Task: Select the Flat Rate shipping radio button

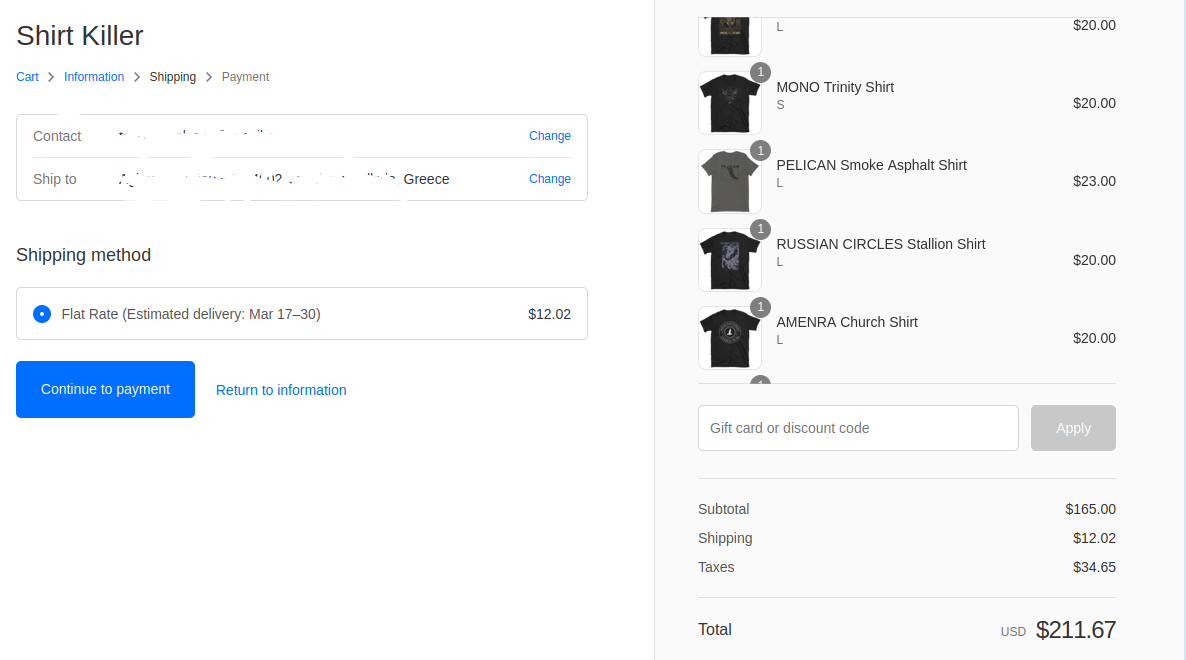Action: pyautogui.click(x=42, y=314)
